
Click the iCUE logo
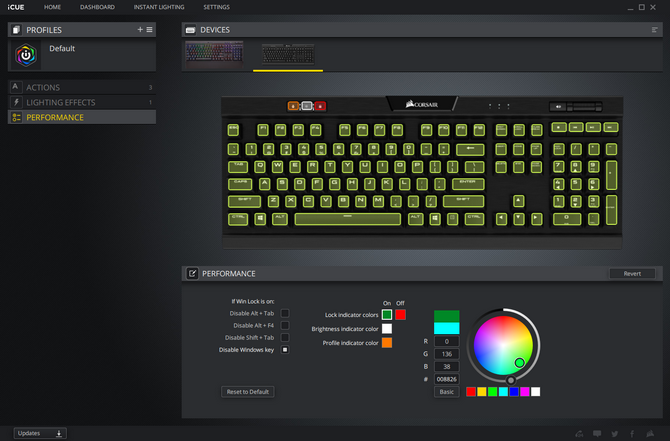pyautogui.click(x=16, y=7)
